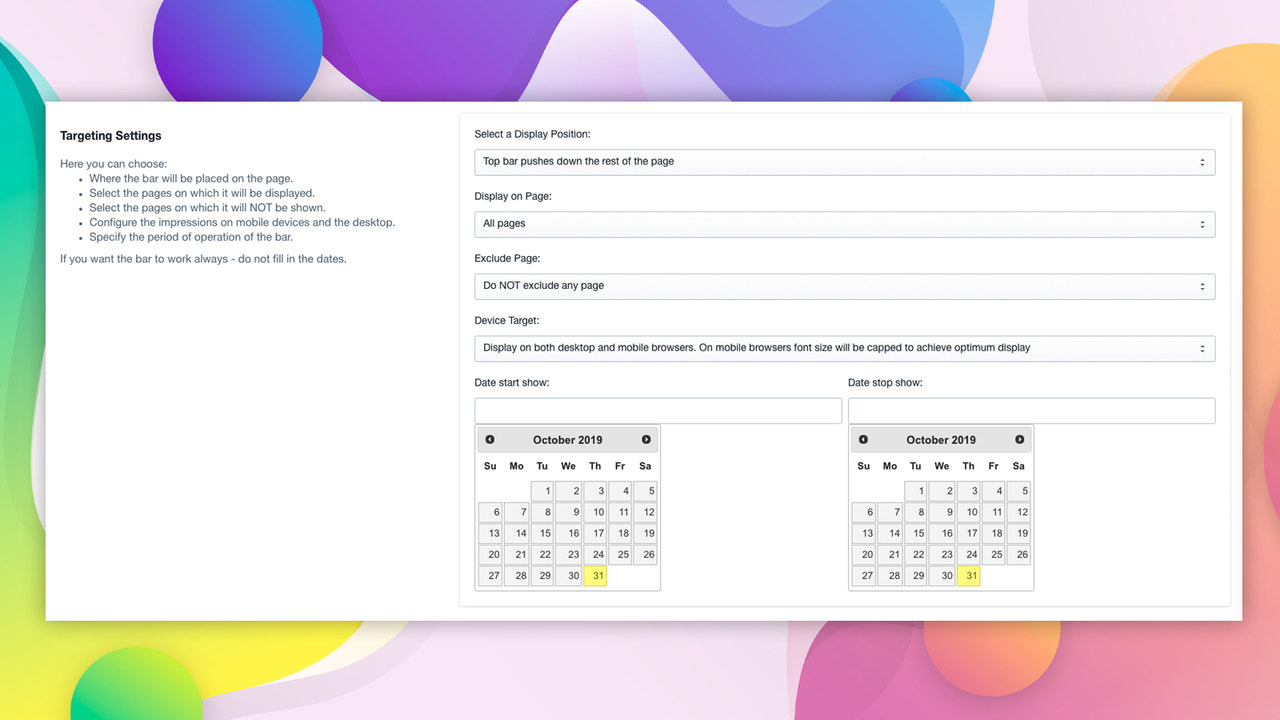Go to next month in stop date calendar
The width and height of the screenshot is (1280, 720).
tap(1019, 440)
